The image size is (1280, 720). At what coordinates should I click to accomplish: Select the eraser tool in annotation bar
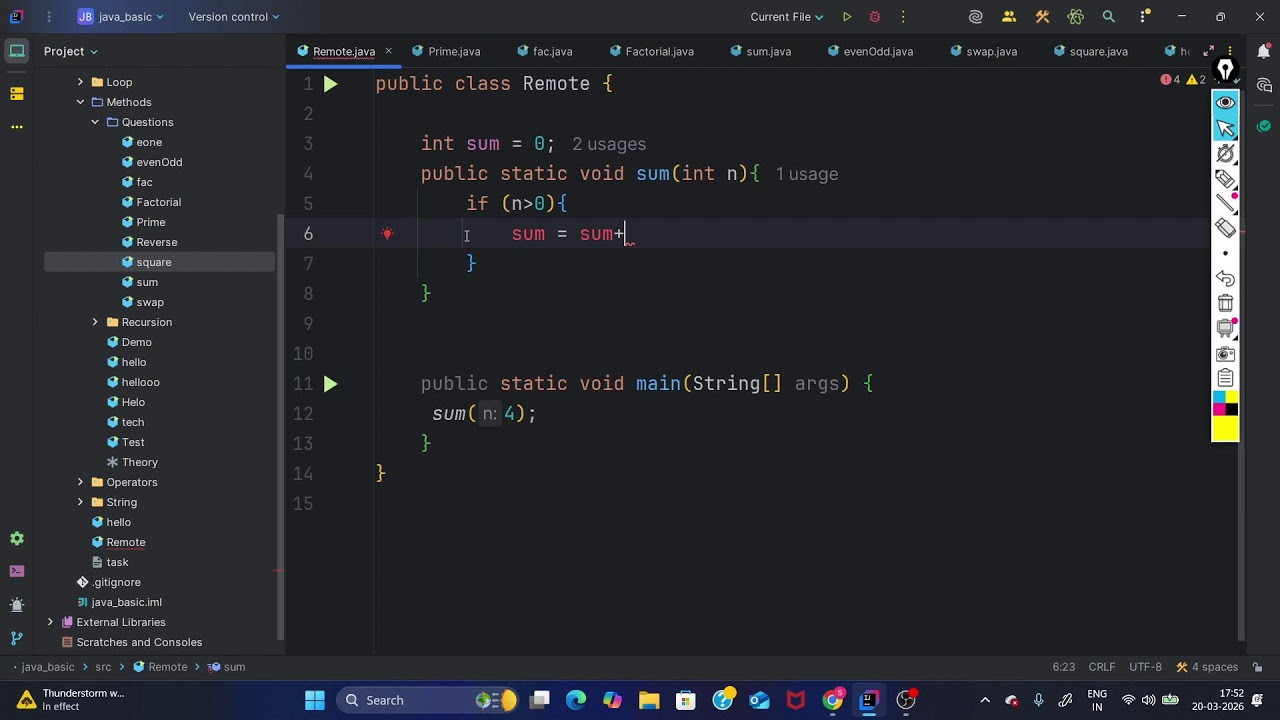click(x=1225, y=228)
